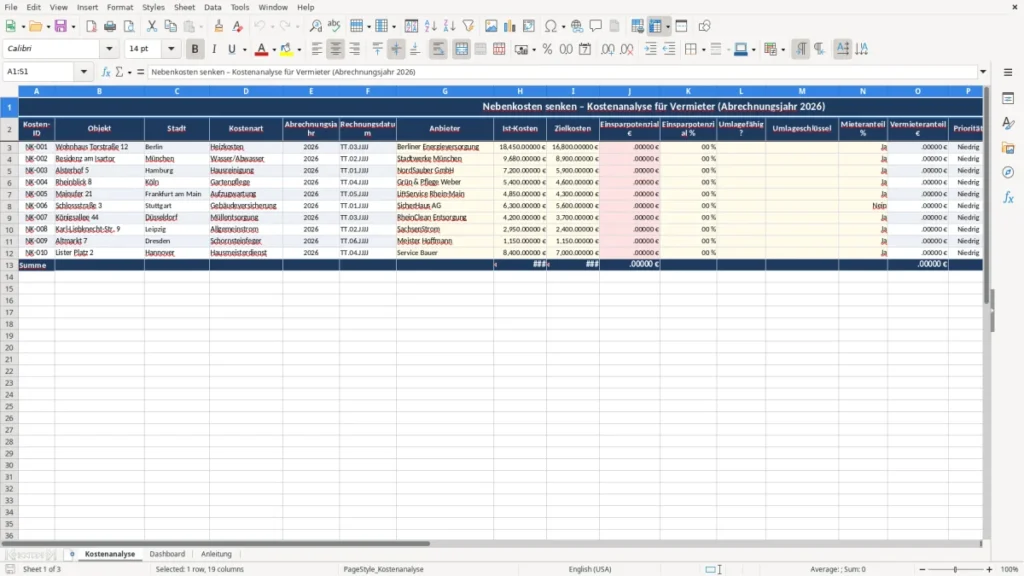Click the Sort Ascending icon
This screenshot has width=1024, height=576.
(430, 26)
